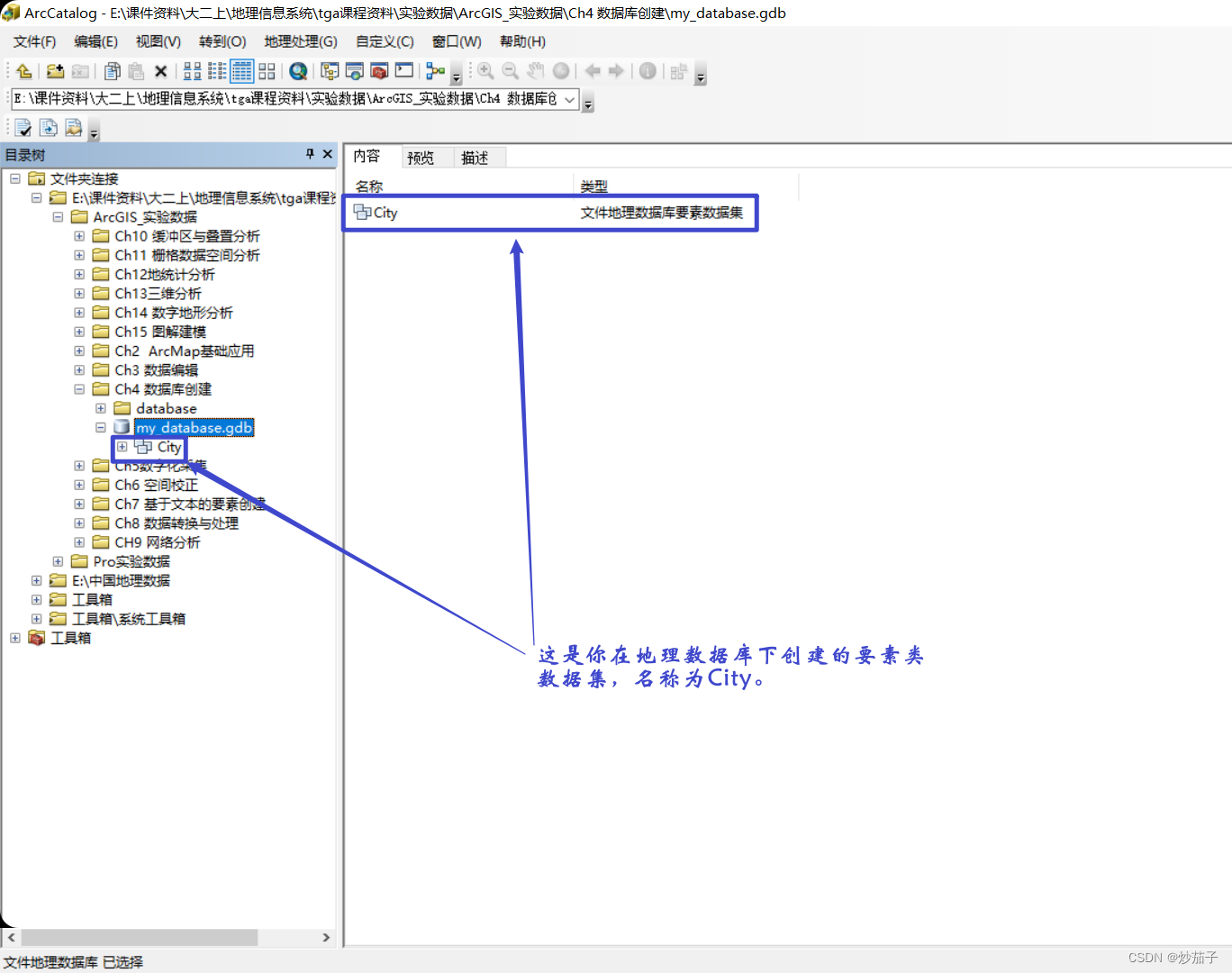Screen dimensions: 1232x973
Task: Open the ModelBuilder window icon
Action: [x=436, y=71]
